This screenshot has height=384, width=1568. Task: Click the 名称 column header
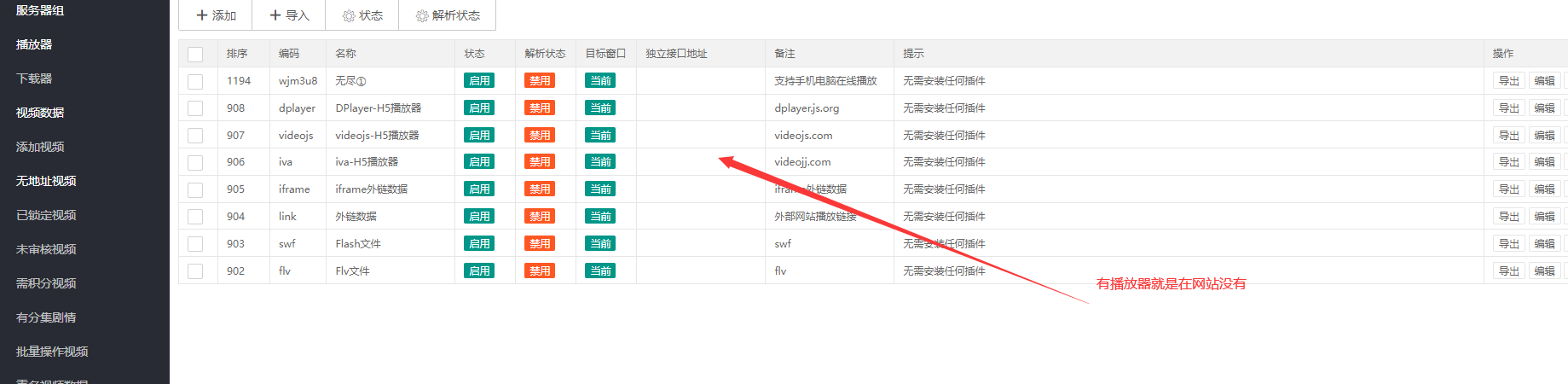coord(345,54)
